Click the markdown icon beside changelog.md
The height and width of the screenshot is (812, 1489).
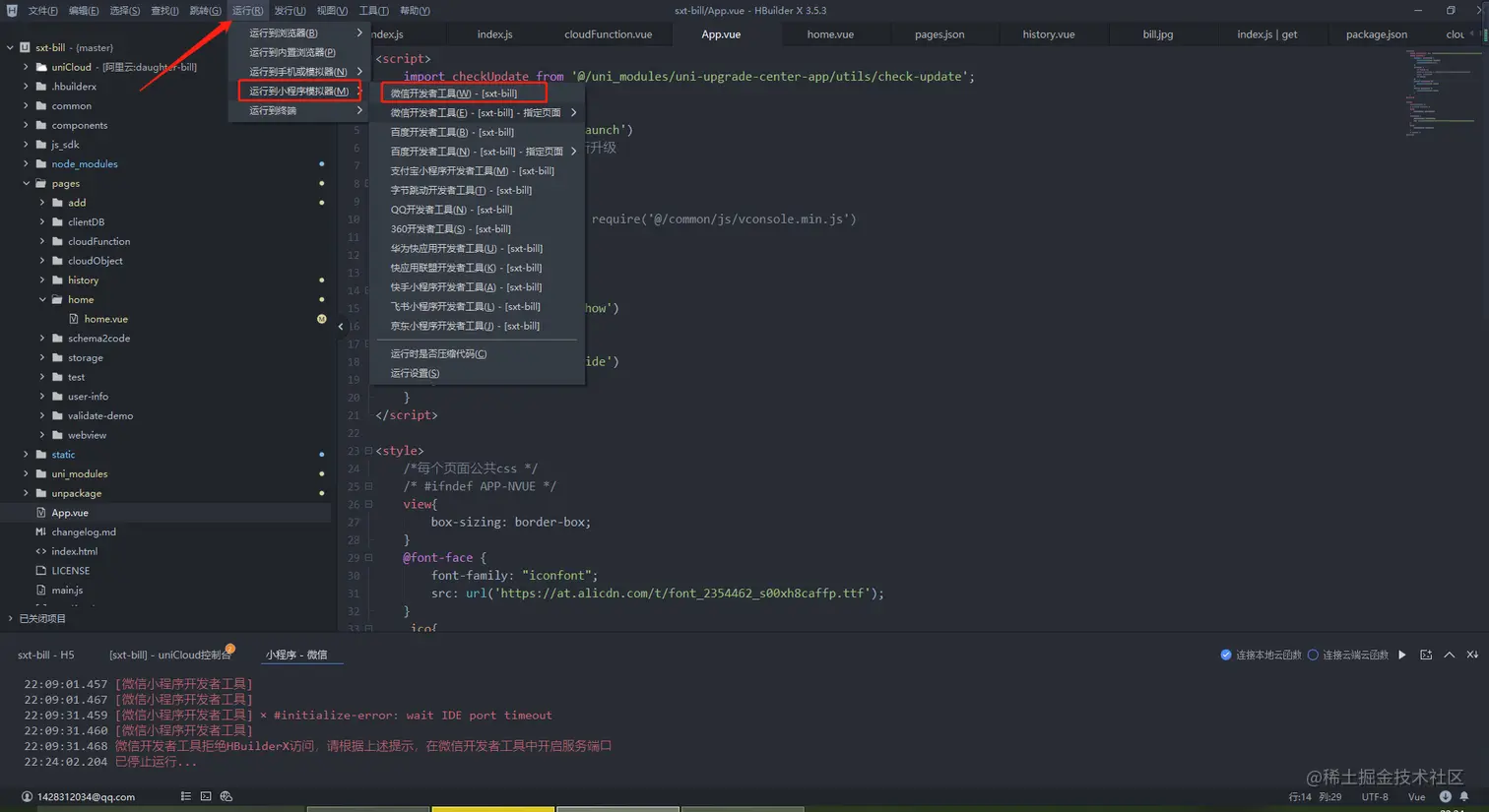point(41,532)
